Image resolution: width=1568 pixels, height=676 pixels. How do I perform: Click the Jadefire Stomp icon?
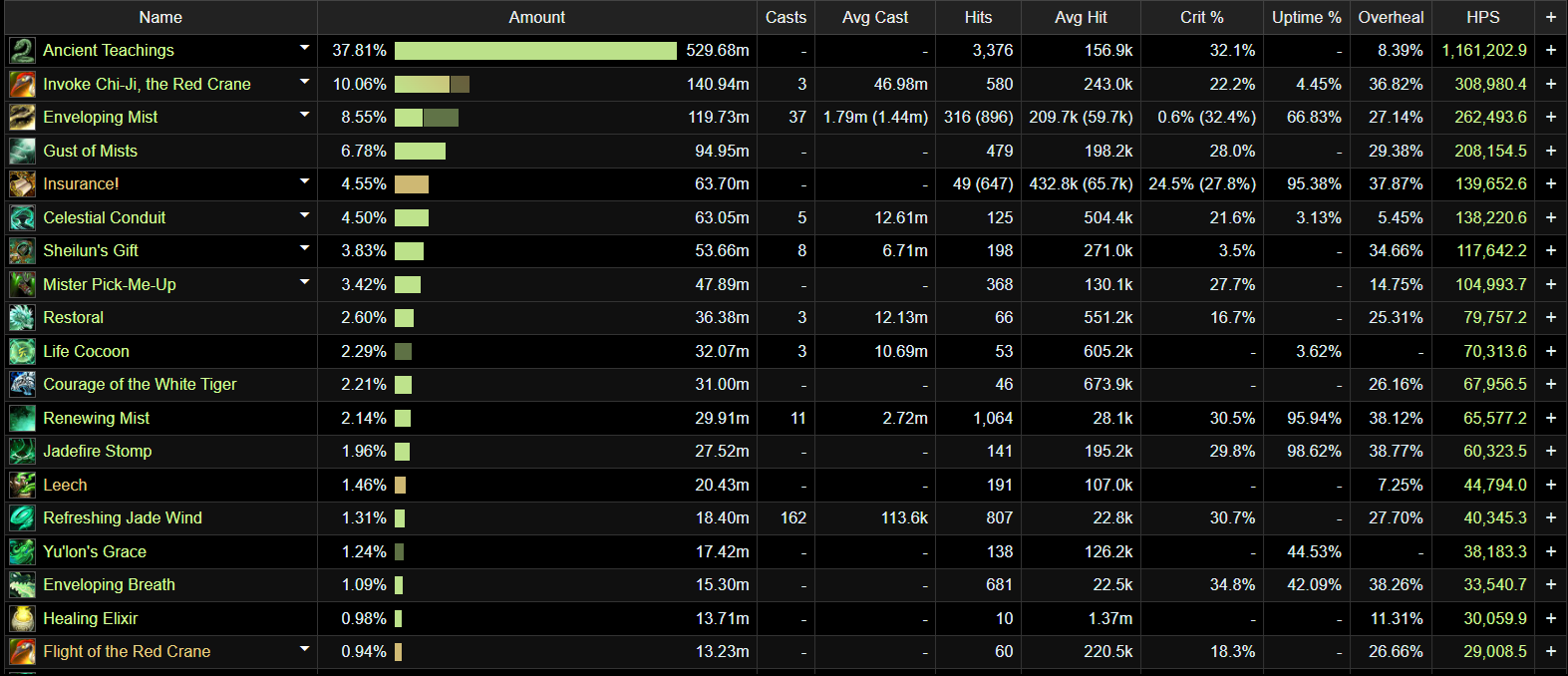pos(22,452)
